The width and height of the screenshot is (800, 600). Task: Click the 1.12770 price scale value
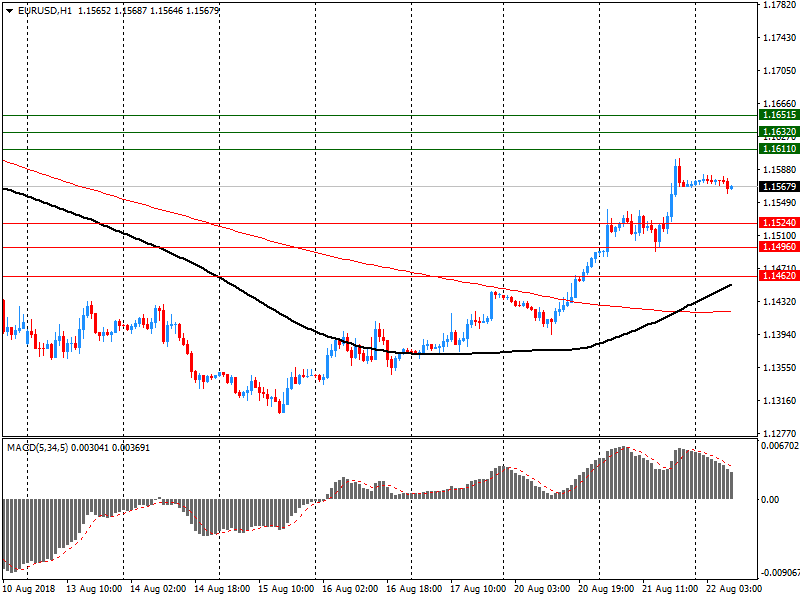[780, 434]
